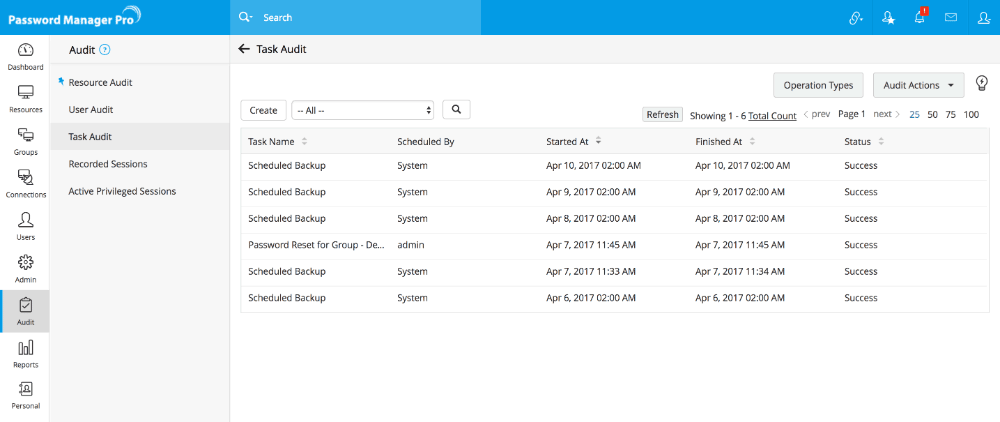
Task: Click the Audit help question-mark icon
Action: [x=105, y=49]
